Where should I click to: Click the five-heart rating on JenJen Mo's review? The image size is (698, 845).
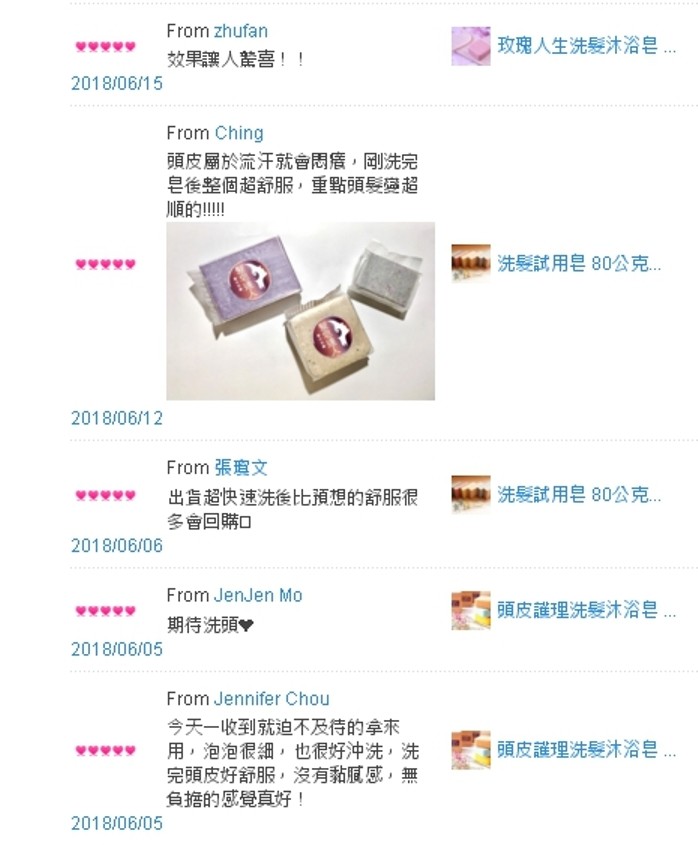click(x=106, y=611)
